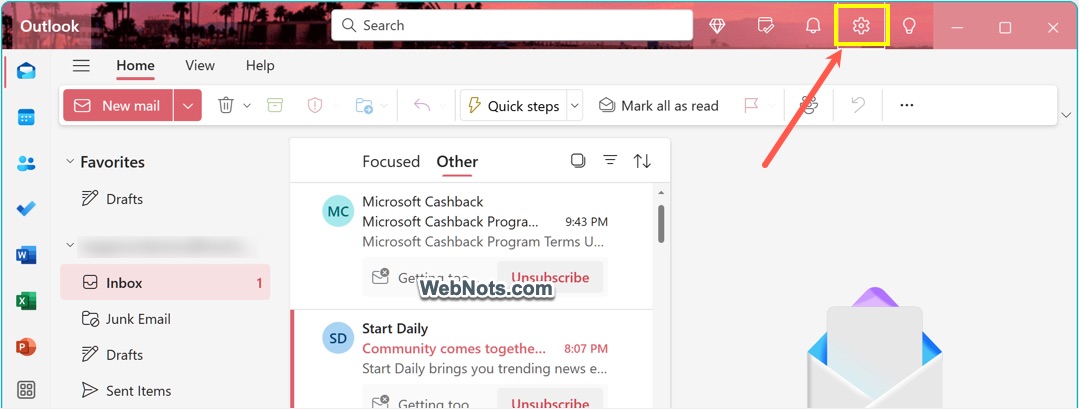
Task: Click the Flag icon in the toolbar
Action: 751,105
